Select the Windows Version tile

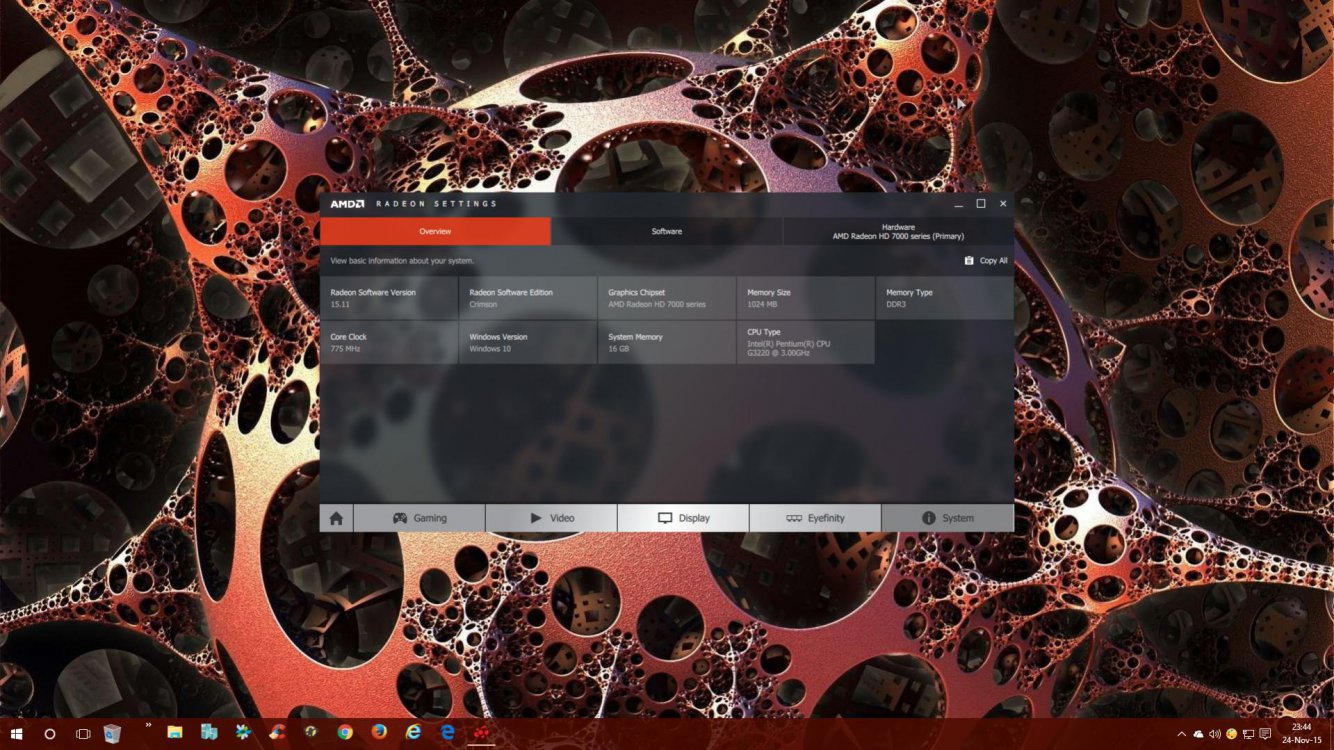coord(527,342)
